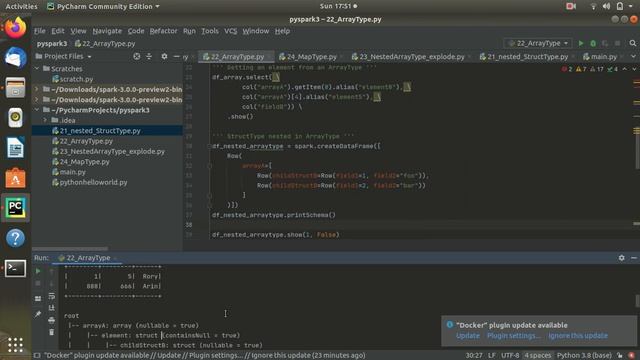Clear all Run console output trash icon
This screenshot has height=360, width=640.
pyautogui.click(x=51, y=332)
